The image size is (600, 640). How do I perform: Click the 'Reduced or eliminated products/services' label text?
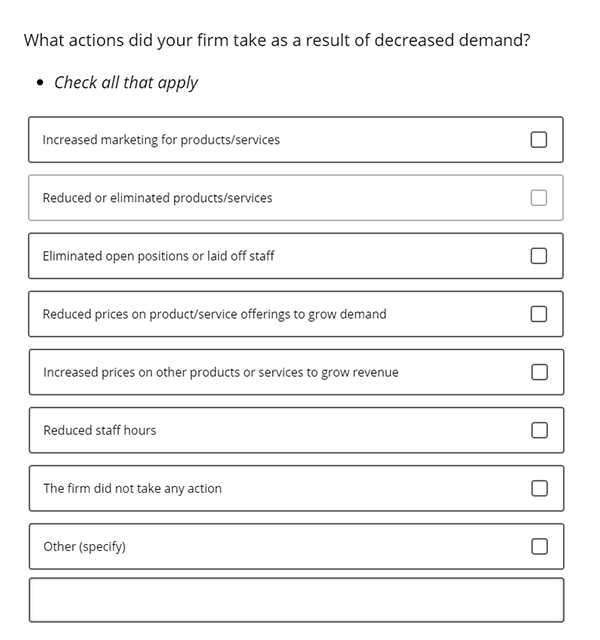click(x=157, y=198)
